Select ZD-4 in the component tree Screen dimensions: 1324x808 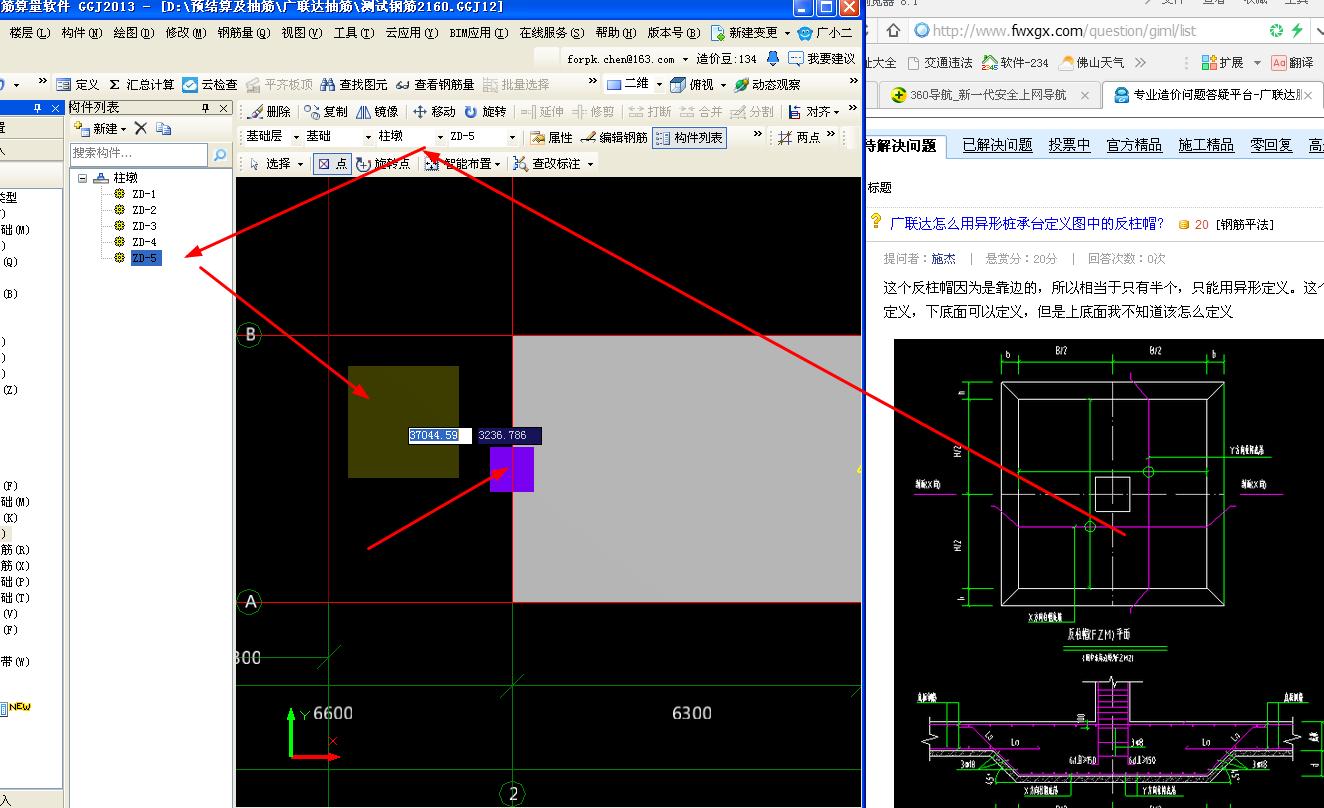click(144, 242)
